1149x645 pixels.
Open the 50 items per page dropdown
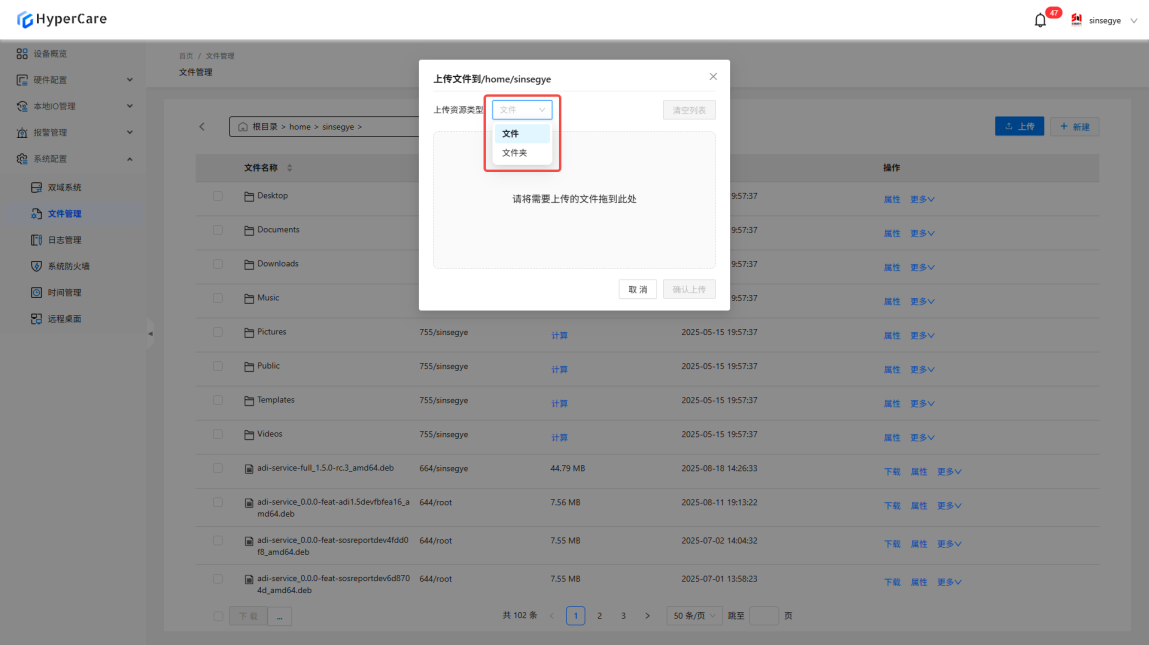click(694, 616)
